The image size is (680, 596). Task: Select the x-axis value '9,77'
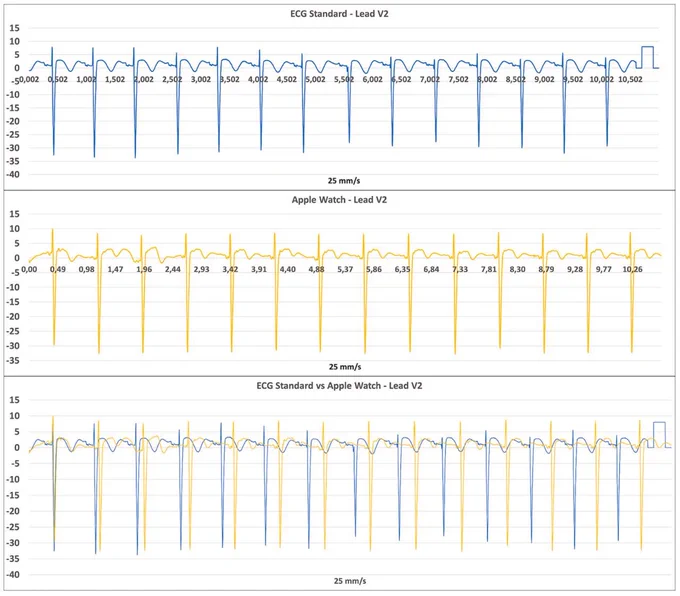(x=604, y=269)
